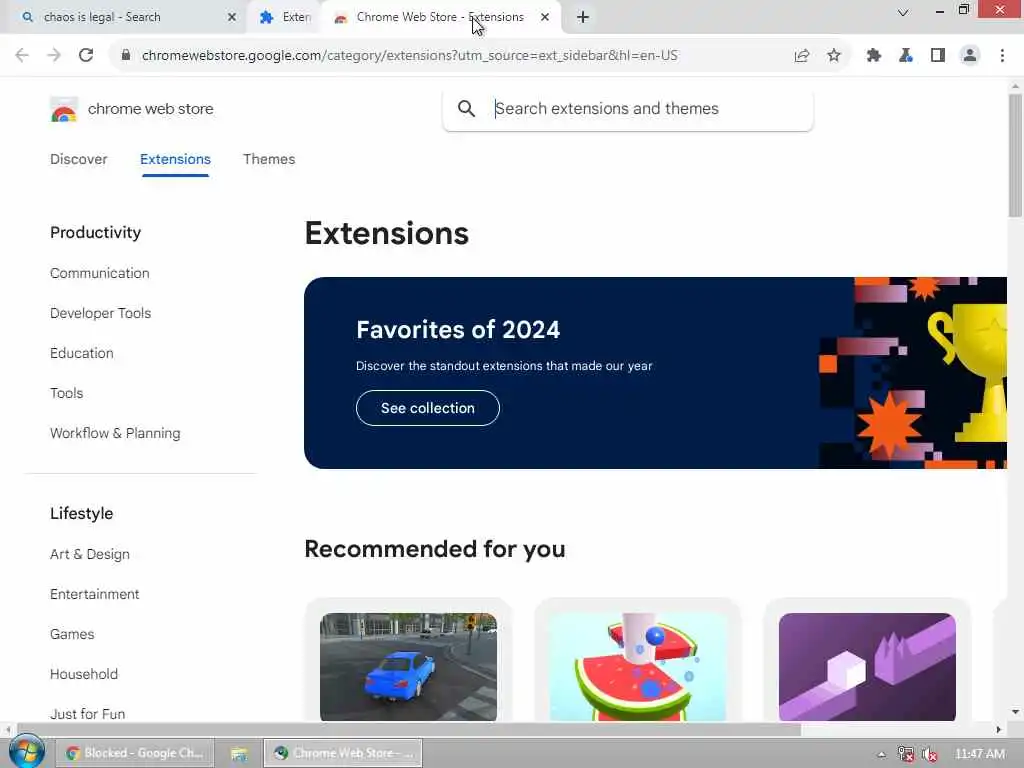Show hidden system tray icons arrow

(x=882, y=755)
